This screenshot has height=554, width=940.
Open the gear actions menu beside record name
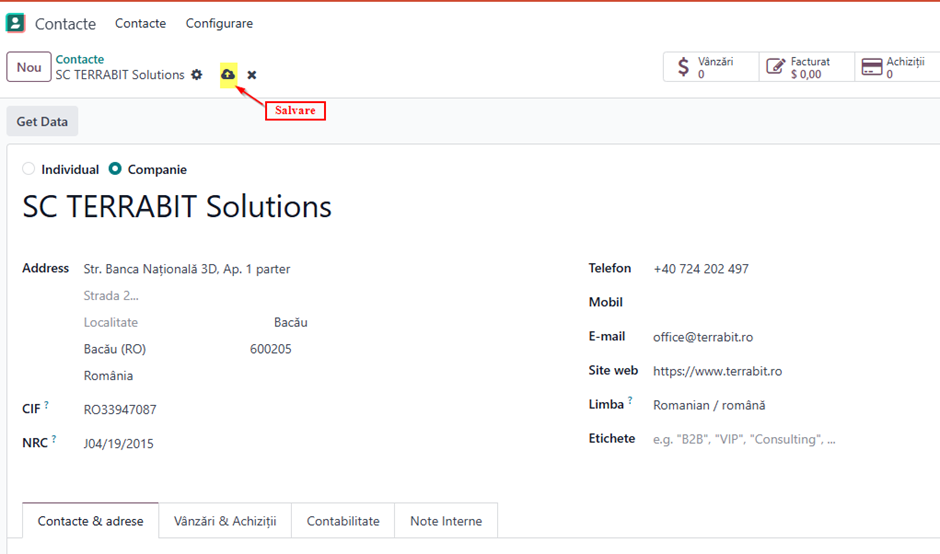197,75
